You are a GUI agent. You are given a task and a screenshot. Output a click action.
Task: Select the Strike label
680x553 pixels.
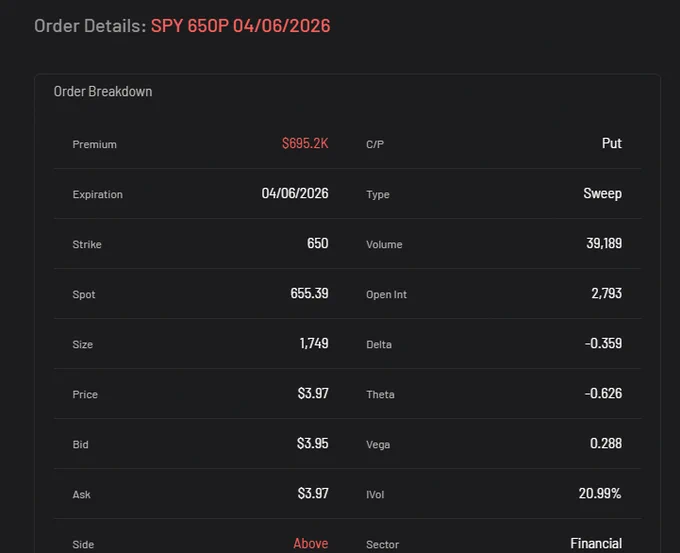click(x=87, y=244)
